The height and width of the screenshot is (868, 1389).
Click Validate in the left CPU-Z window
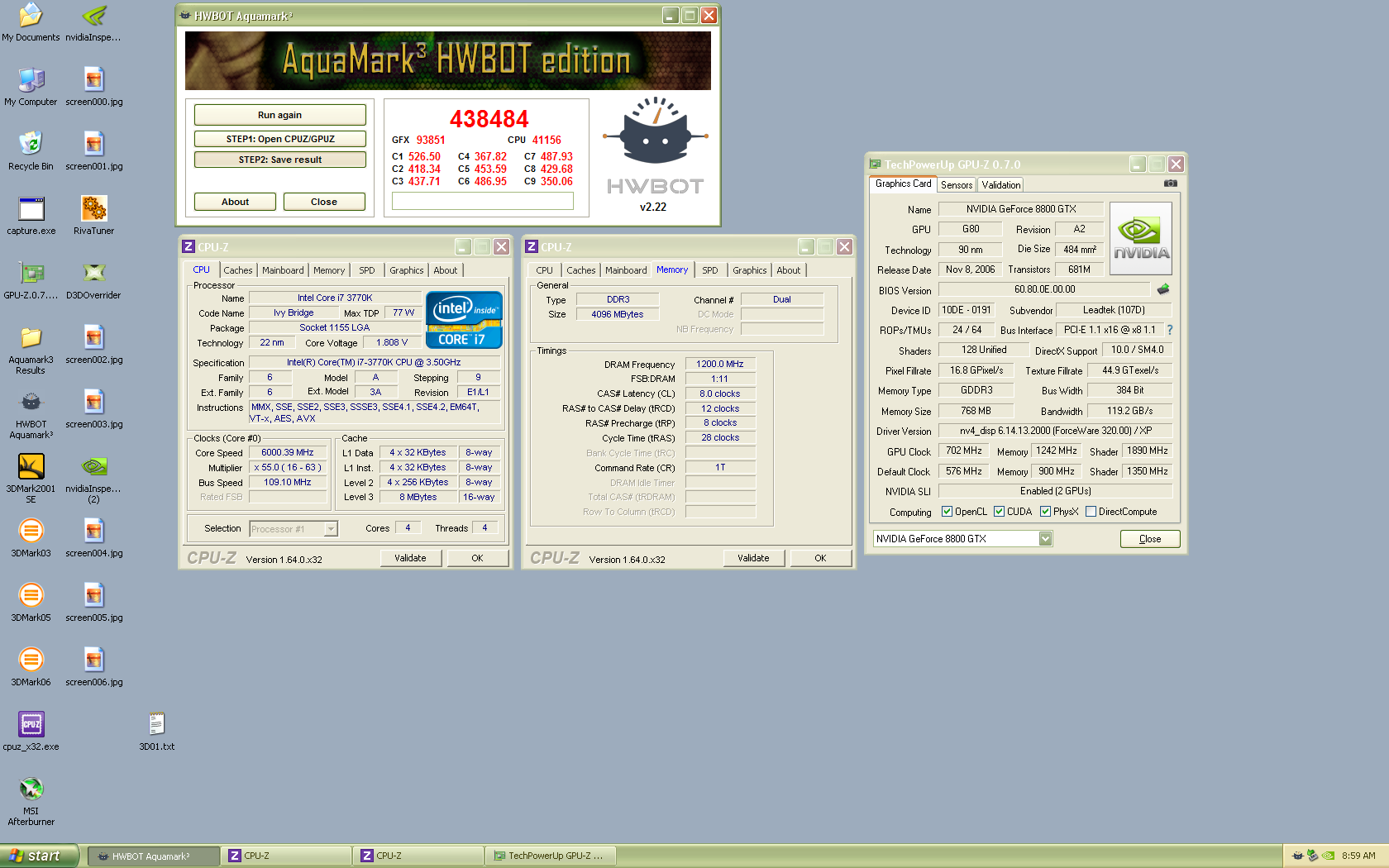click(x=410, y=558)
